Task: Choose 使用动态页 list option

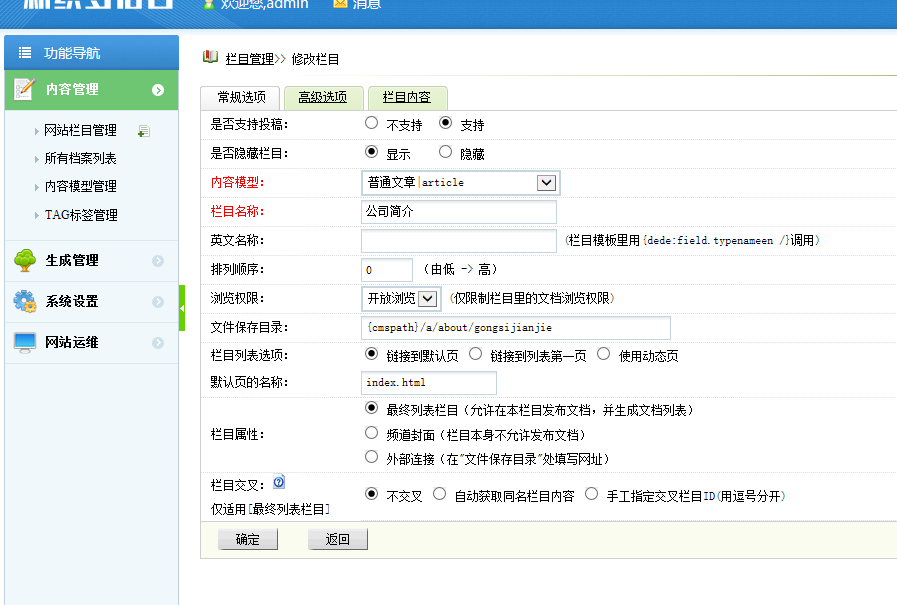Action: coord(604,354)
